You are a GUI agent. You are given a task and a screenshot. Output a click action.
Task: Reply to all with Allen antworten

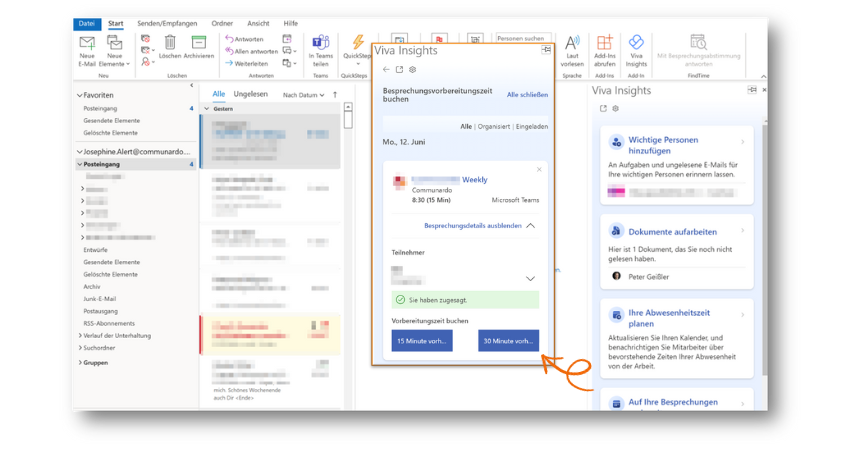tap(252, 51)
